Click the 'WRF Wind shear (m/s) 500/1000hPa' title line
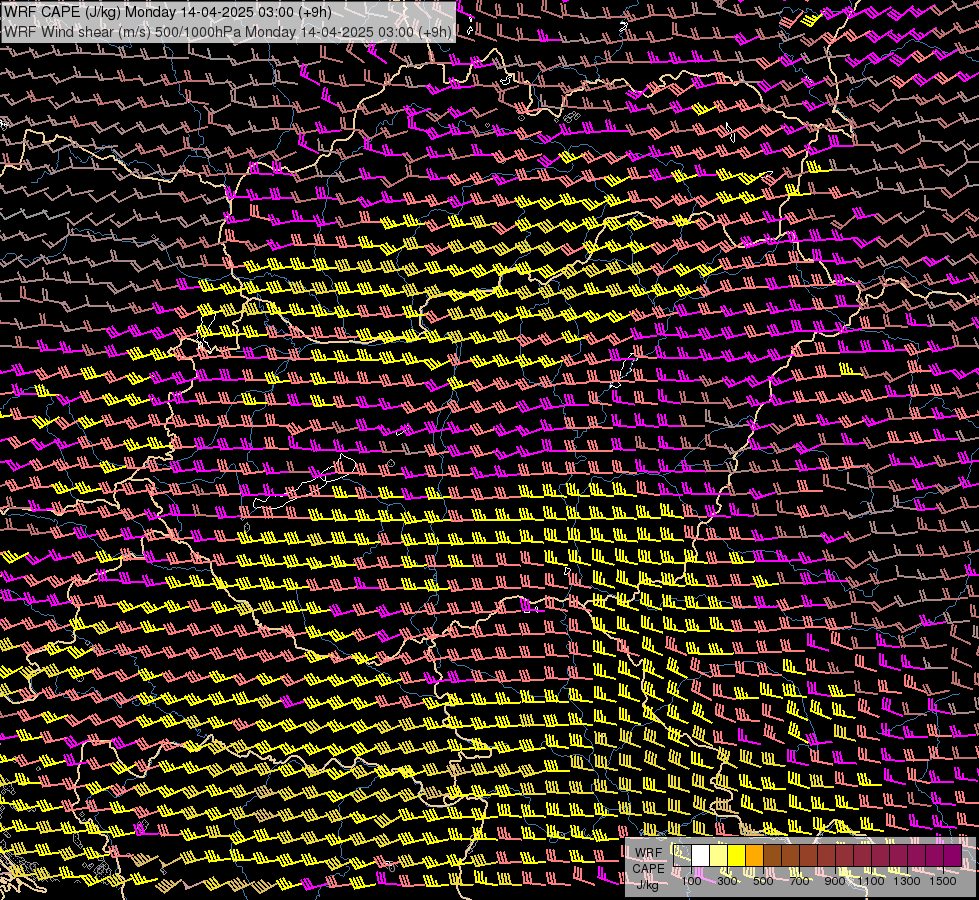 coord(228,31)
